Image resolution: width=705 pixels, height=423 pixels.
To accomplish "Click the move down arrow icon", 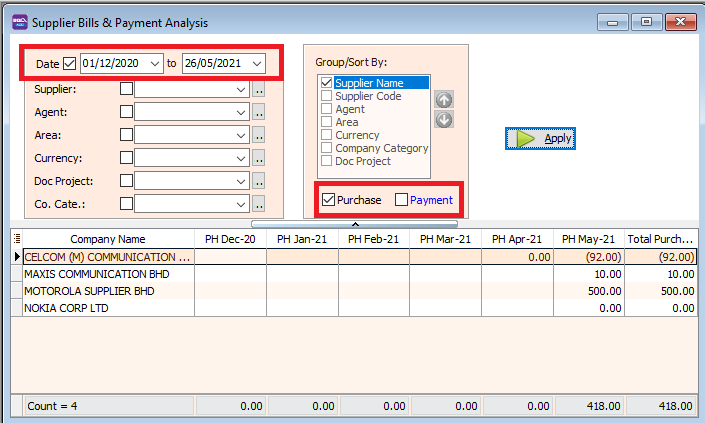I will click(x=444, y=119).
